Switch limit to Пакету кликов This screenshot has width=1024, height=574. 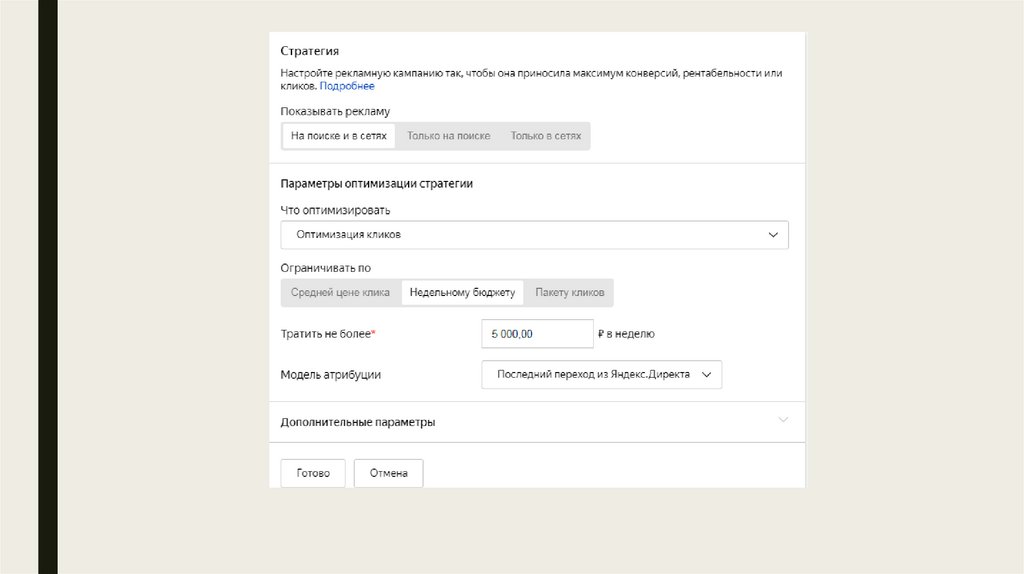point(569,293)
